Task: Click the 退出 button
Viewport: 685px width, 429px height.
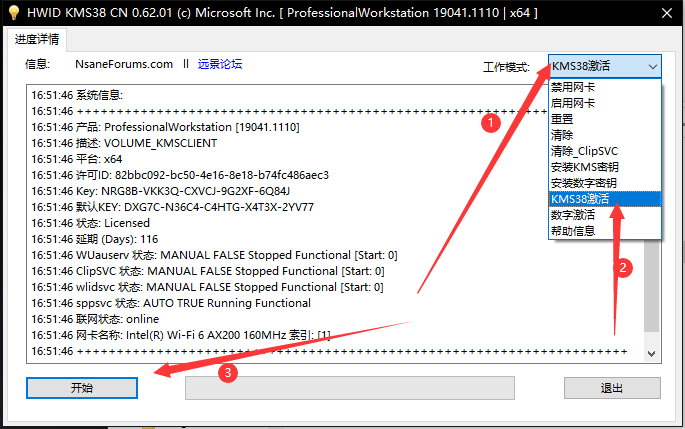Action: [612, 388]
